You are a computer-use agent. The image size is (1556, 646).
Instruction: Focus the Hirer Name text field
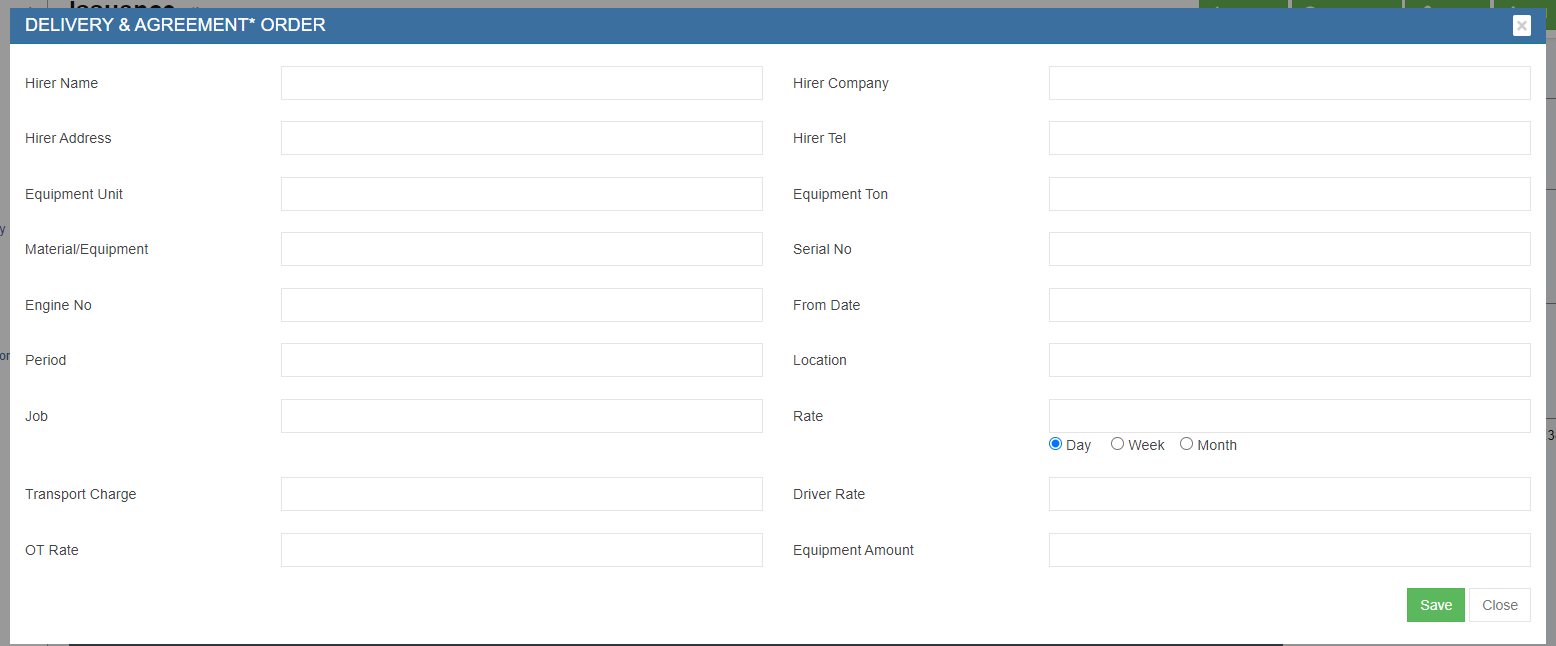pyautogui.click(x=521, y=83)
